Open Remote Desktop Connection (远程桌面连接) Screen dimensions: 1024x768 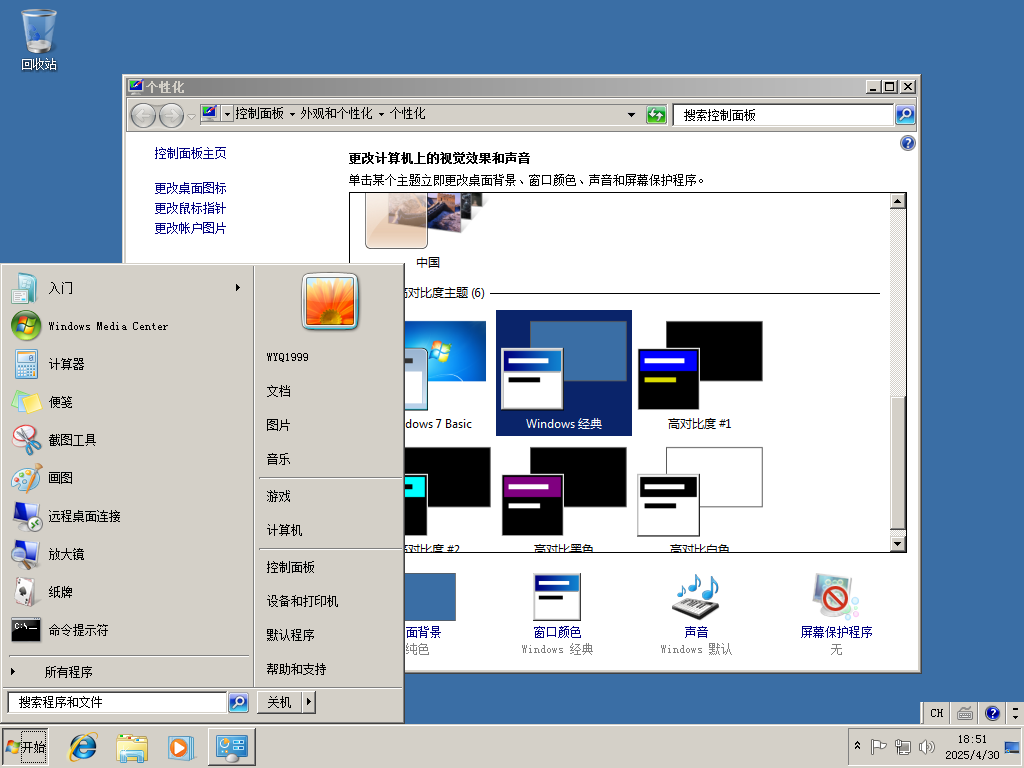(127, 516)
